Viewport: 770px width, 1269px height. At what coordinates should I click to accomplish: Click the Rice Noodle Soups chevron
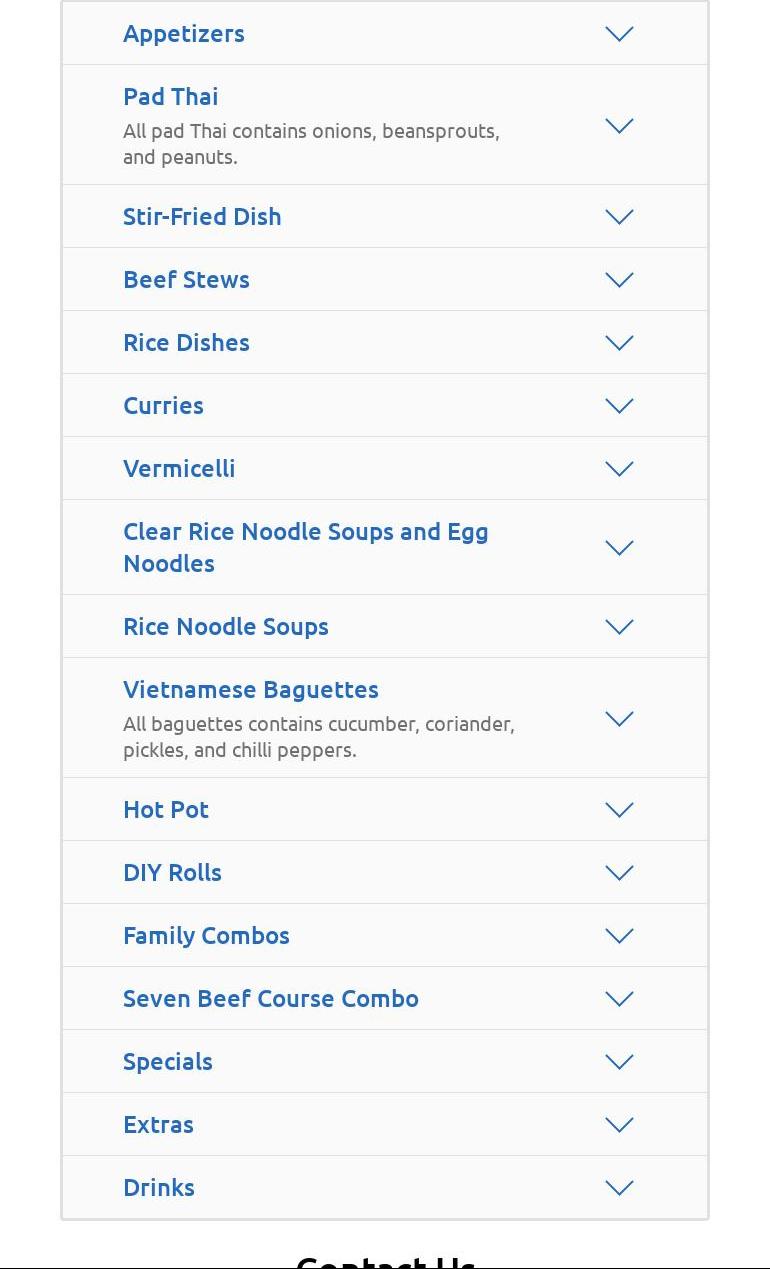click(619, 627)
